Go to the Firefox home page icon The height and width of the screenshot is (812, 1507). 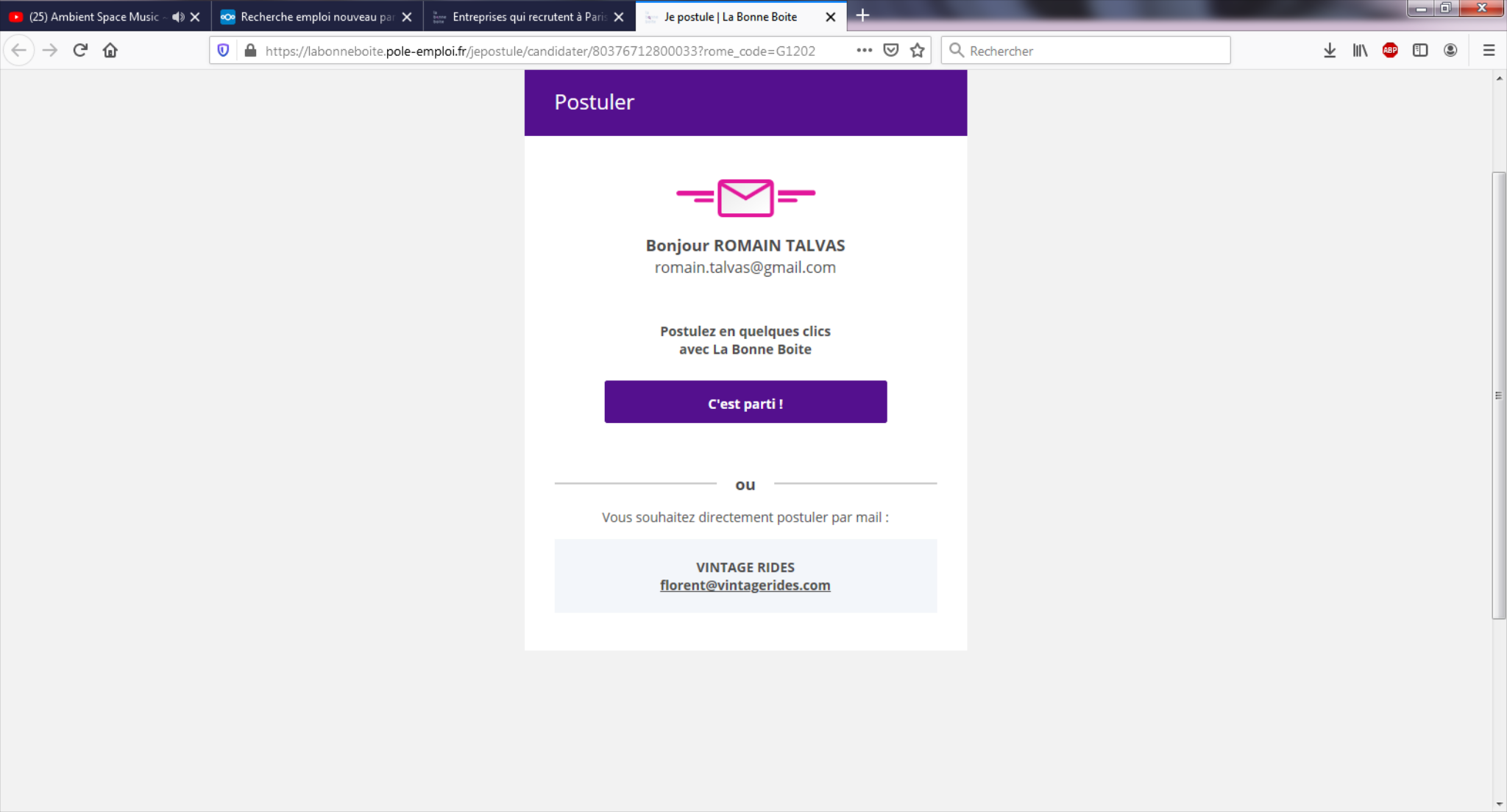pos(110,50)
